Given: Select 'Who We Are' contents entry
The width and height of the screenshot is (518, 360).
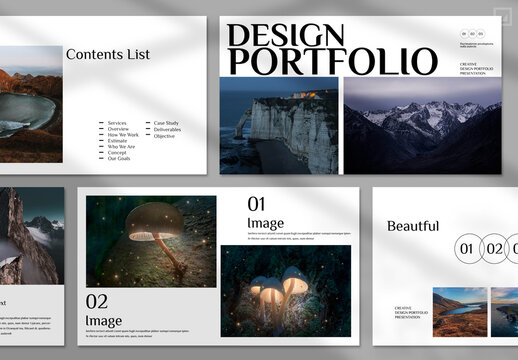Looking at the screenshot, I should click(121, 147).
